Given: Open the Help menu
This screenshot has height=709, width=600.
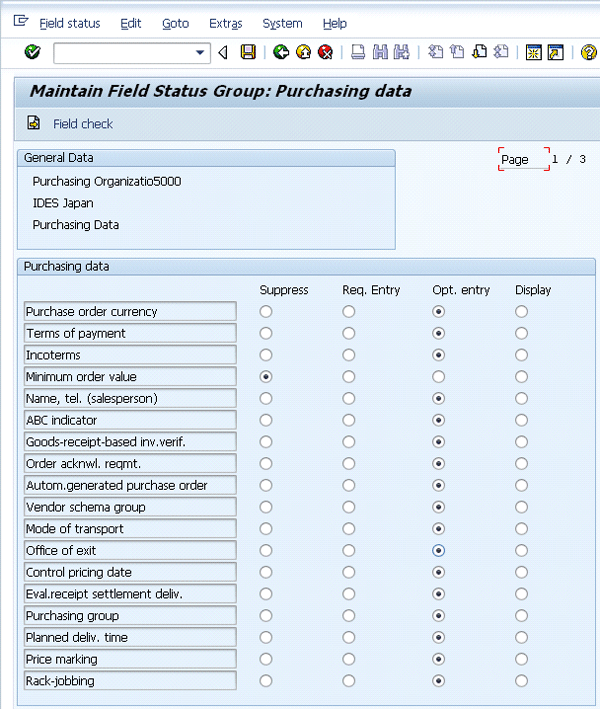Looking at the screenshot, I should click(x=335, y=24).
